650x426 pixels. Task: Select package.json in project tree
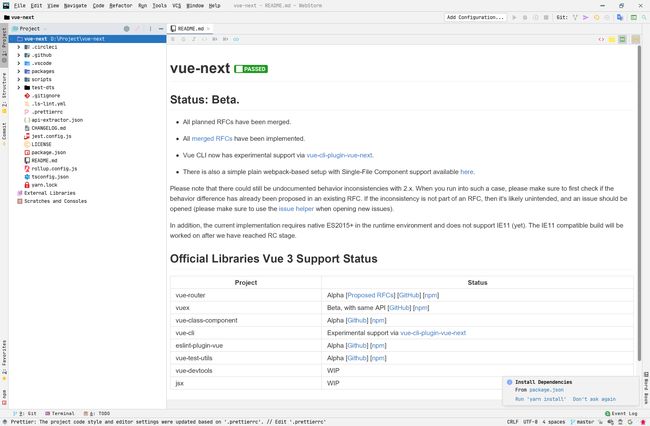[x=49, y=152]
